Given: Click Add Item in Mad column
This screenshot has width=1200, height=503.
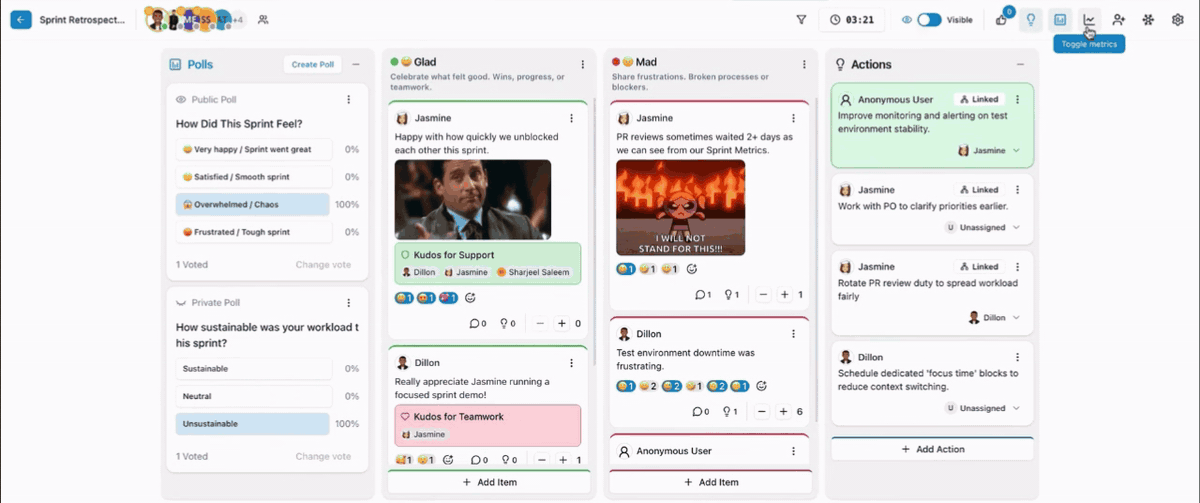Looking at the screenshot, I should (710, 482).
